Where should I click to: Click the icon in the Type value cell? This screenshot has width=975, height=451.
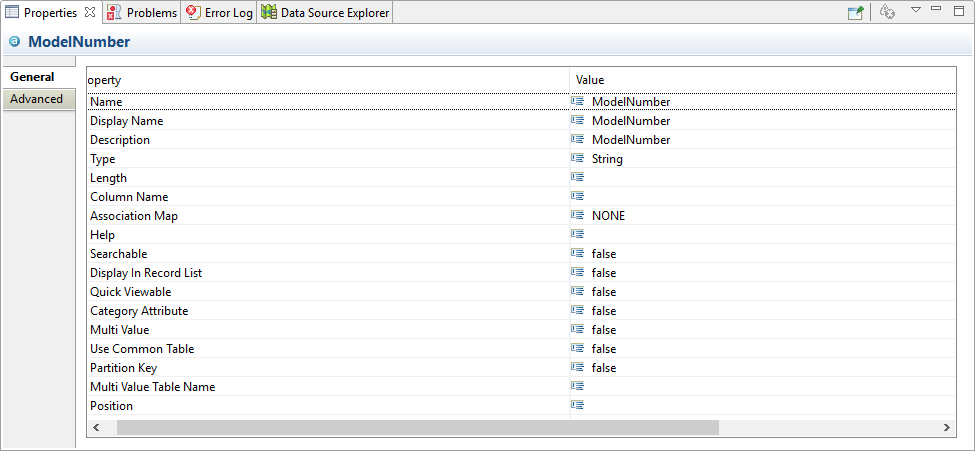577,159
